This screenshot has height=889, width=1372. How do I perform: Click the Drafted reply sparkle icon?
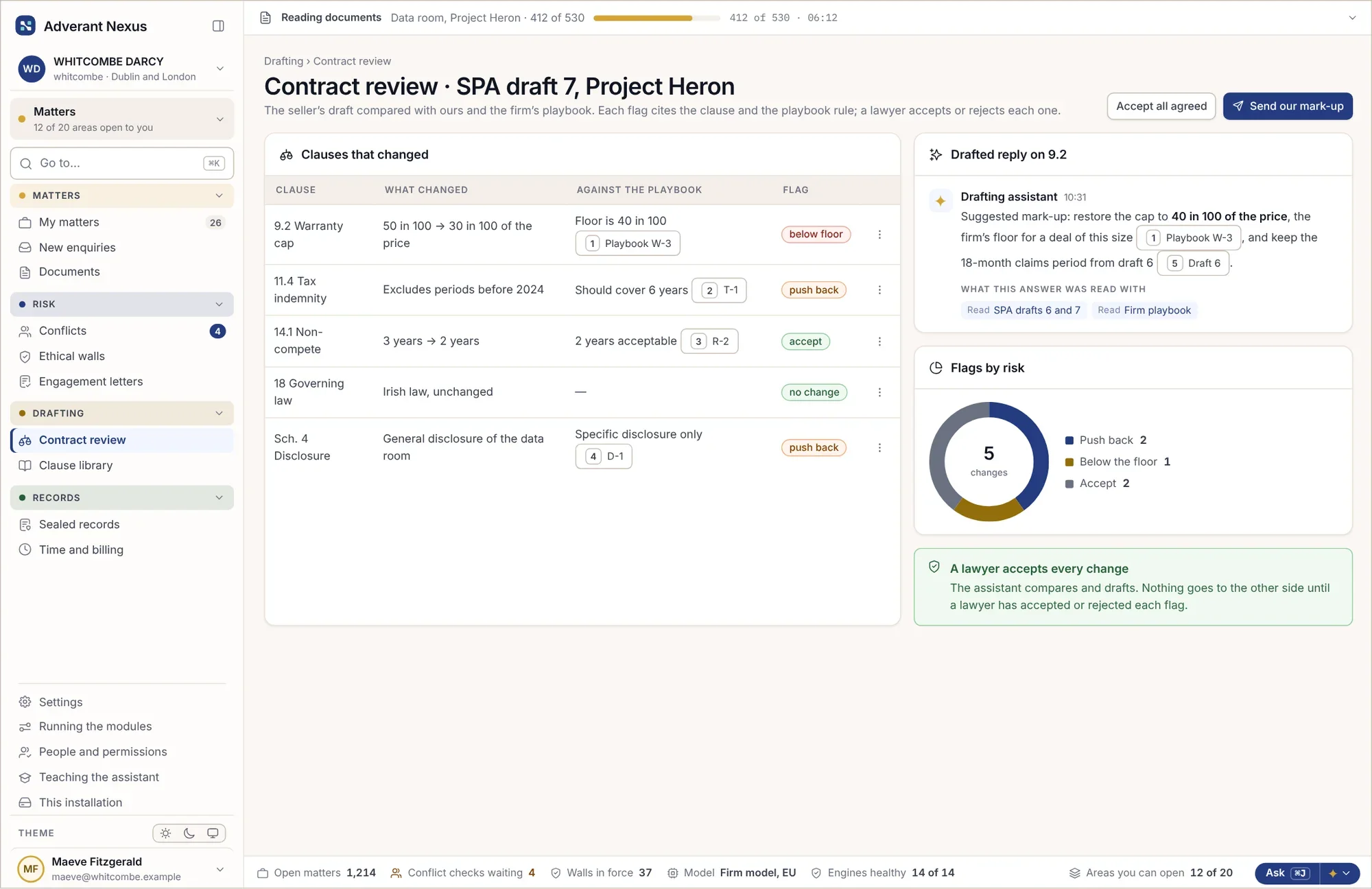[935, 155]
